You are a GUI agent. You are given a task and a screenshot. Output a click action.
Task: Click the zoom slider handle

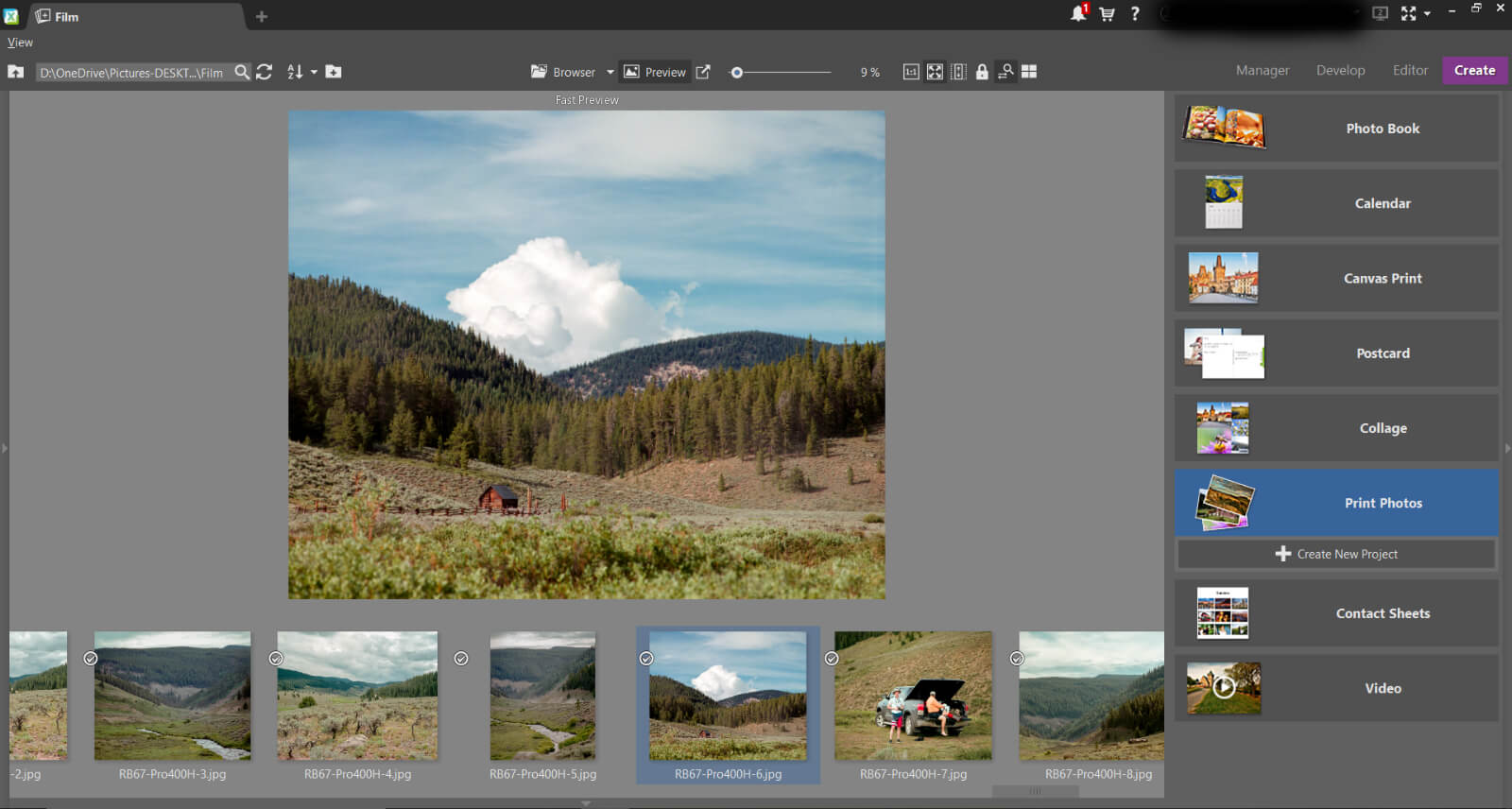coord(737,72)
